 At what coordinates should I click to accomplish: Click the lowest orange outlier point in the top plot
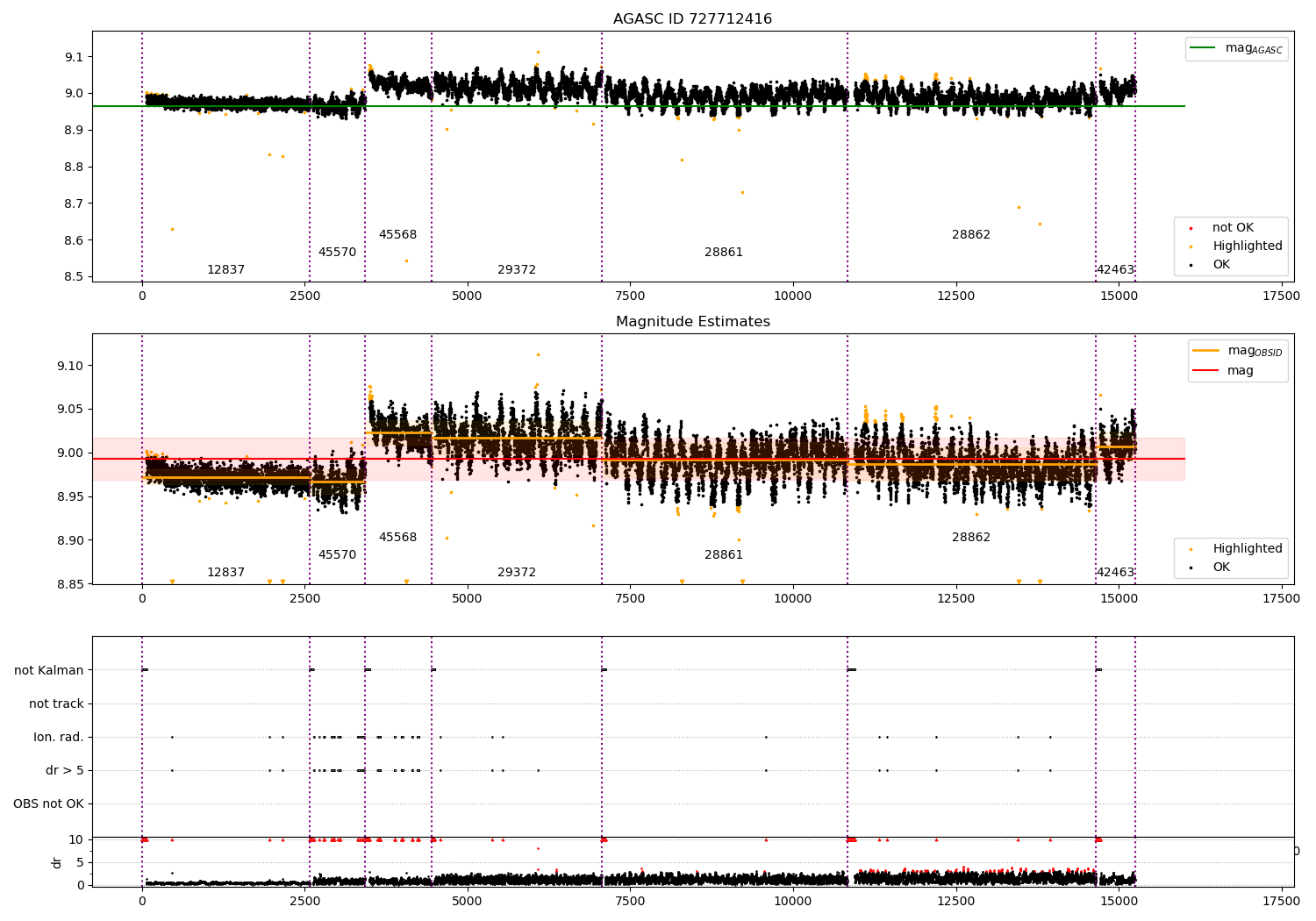(x=406, y=261)
